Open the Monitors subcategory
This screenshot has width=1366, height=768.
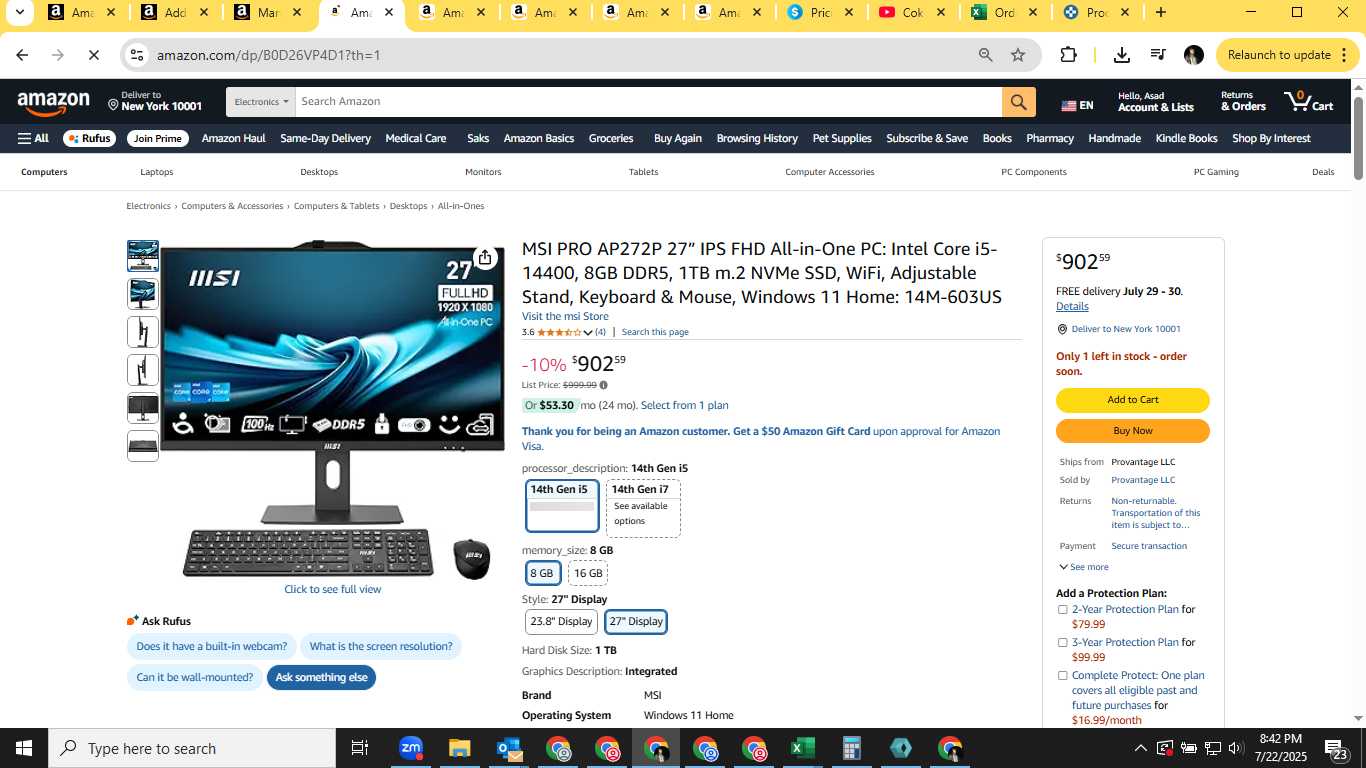[x=483, y=172]
